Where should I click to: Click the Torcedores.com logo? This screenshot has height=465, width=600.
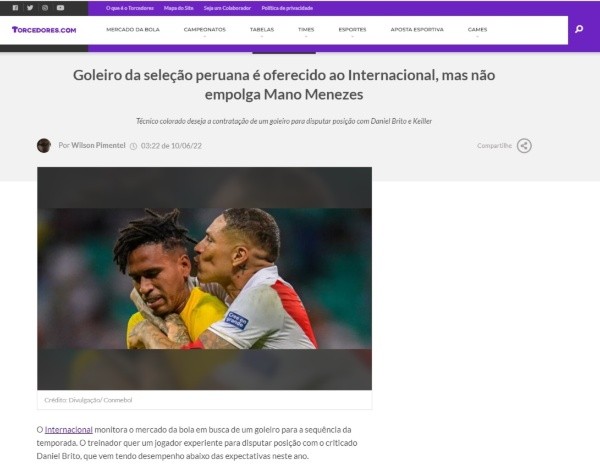pyautogui.click(x=44, y=30)
